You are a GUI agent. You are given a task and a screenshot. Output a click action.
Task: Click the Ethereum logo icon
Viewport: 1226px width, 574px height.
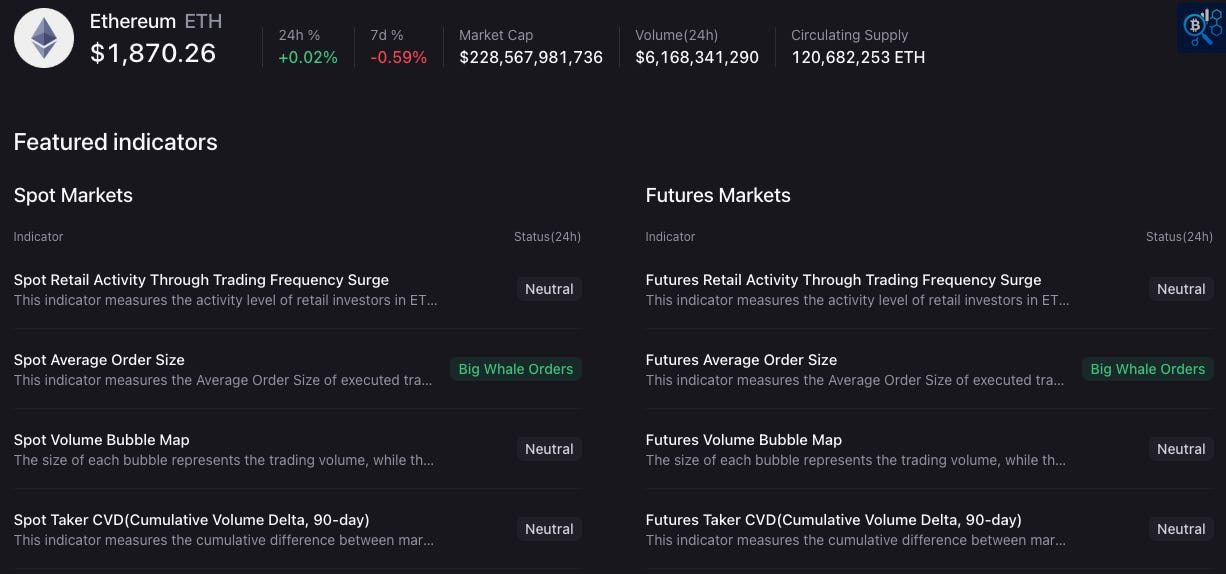click(44, 38)
